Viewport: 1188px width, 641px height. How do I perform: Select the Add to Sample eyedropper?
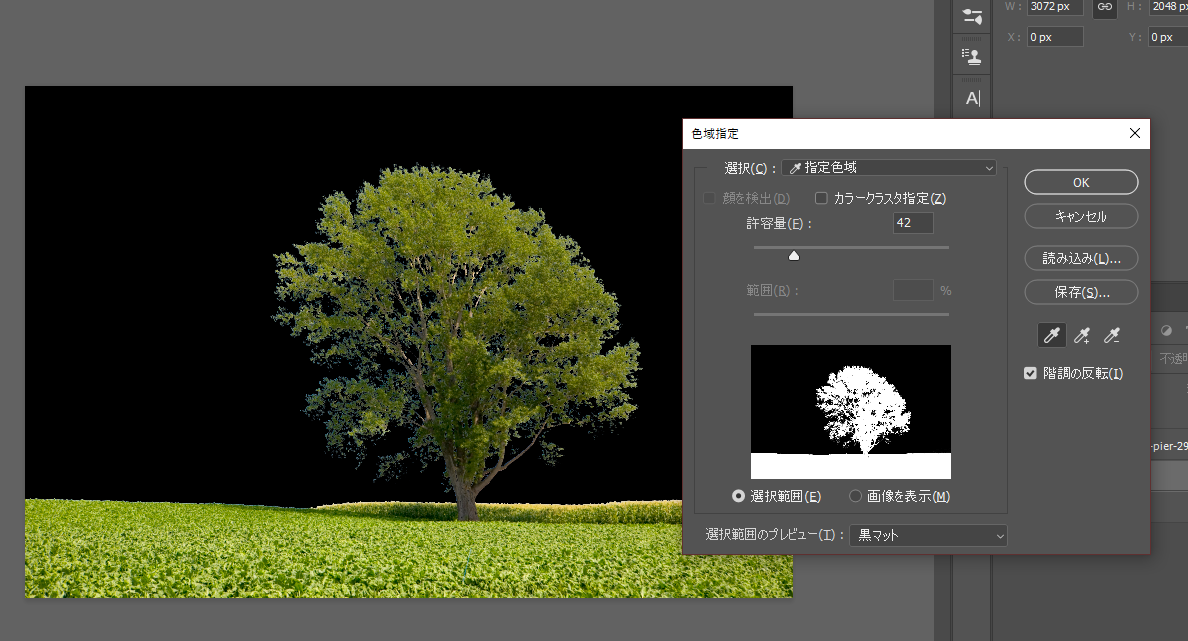point(1081,336)
